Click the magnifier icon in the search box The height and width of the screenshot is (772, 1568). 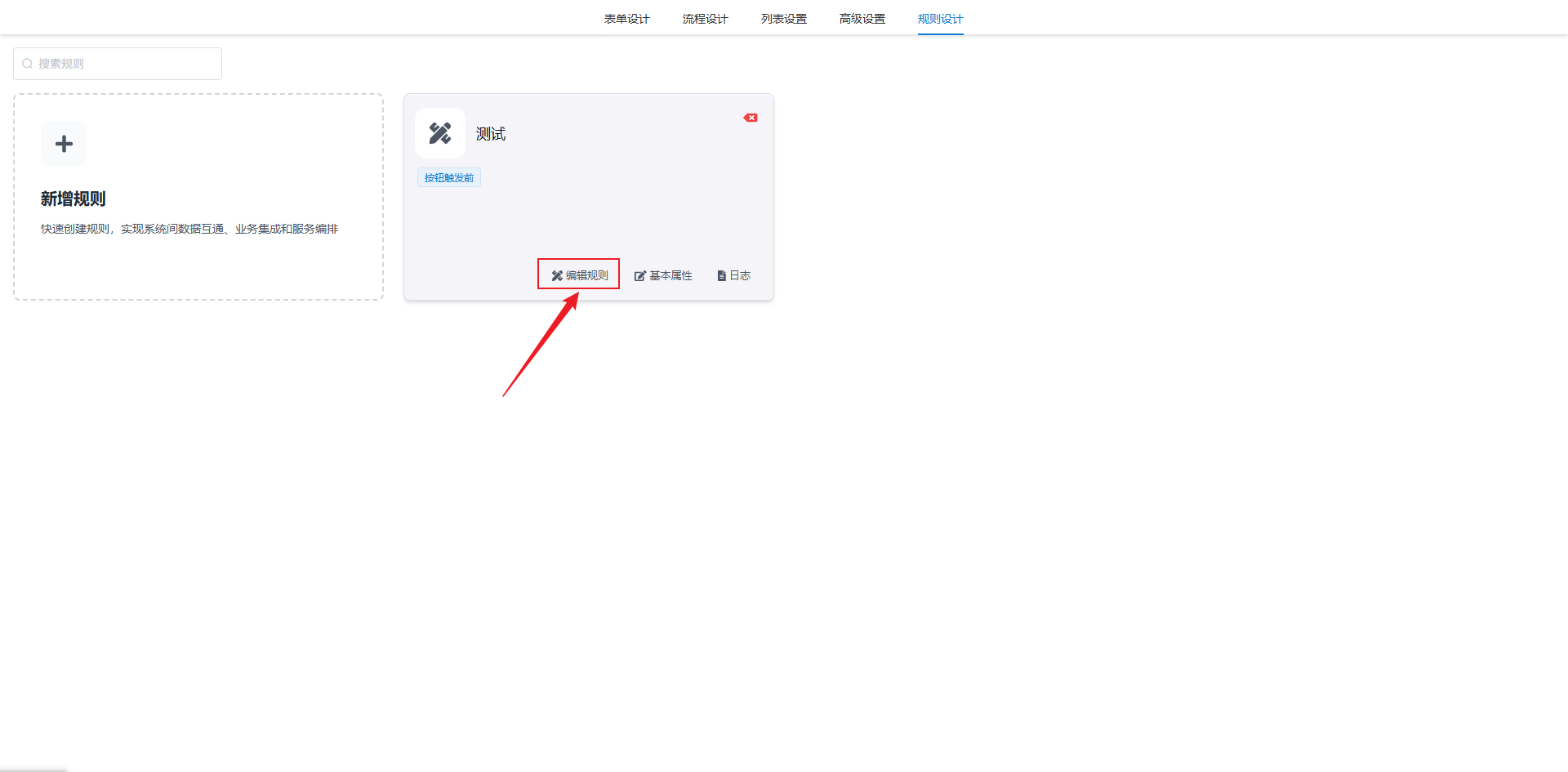pos(28,64)
